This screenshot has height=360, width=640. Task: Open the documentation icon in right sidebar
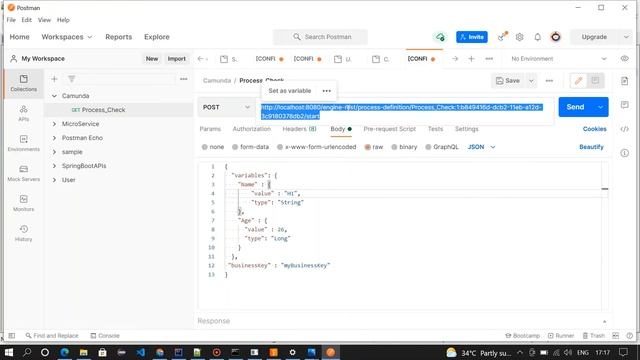624,81
